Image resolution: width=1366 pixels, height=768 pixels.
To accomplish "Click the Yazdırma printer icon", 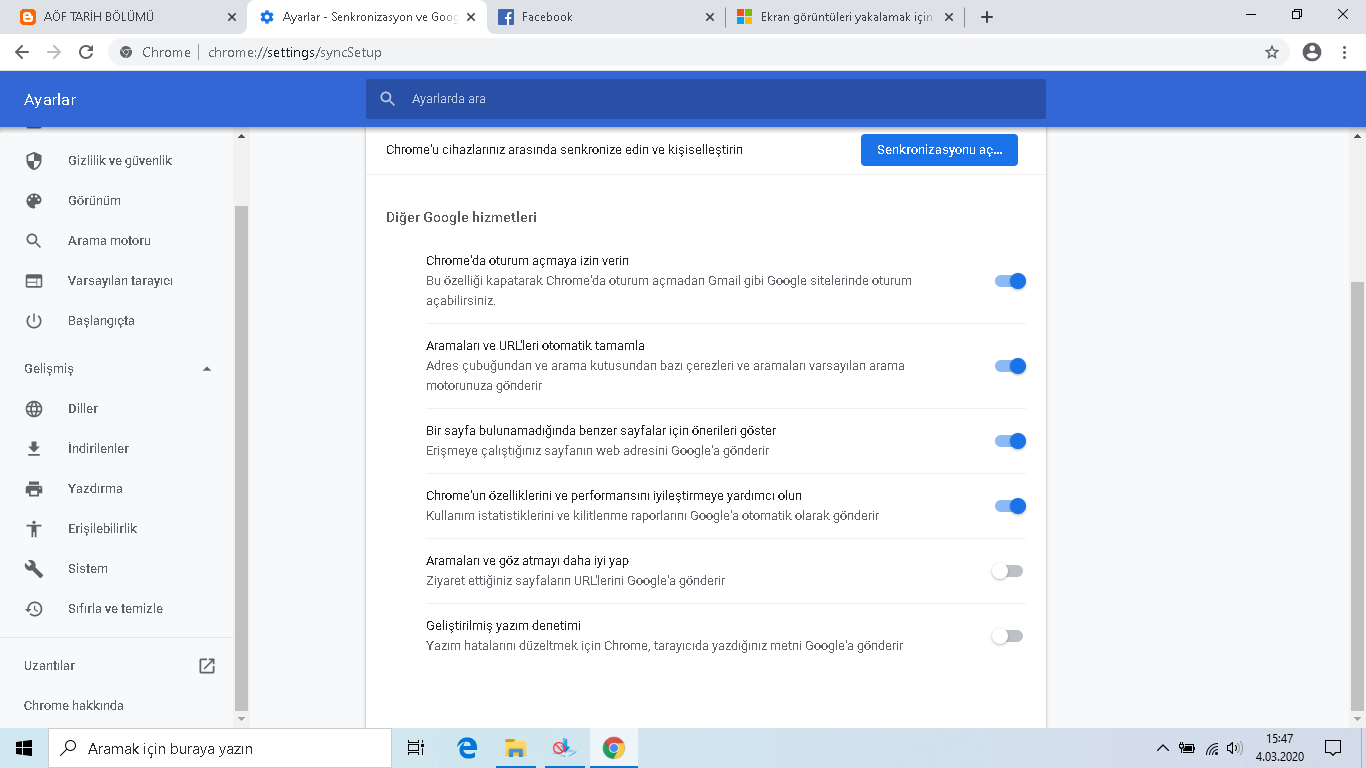I will (x=34, y=489).
